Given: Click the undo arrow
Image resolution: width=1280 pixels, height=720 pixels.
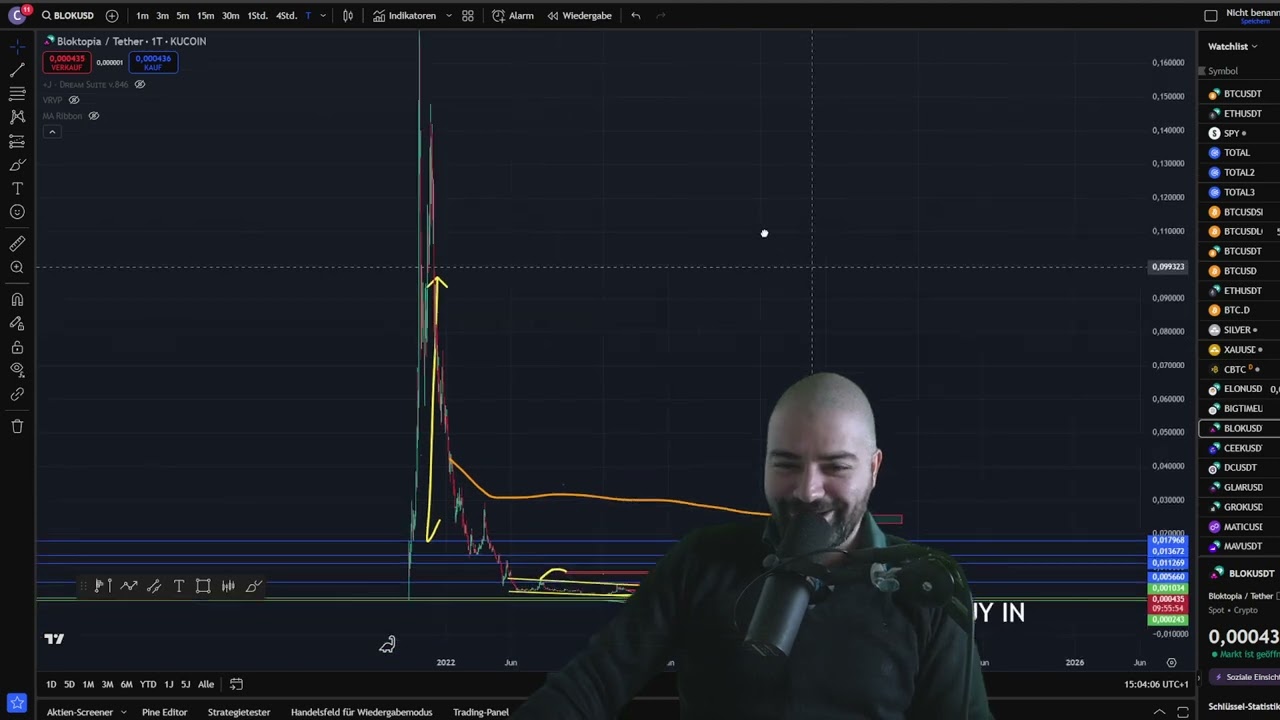Looking at the screenshot, I should pos(635,16).
